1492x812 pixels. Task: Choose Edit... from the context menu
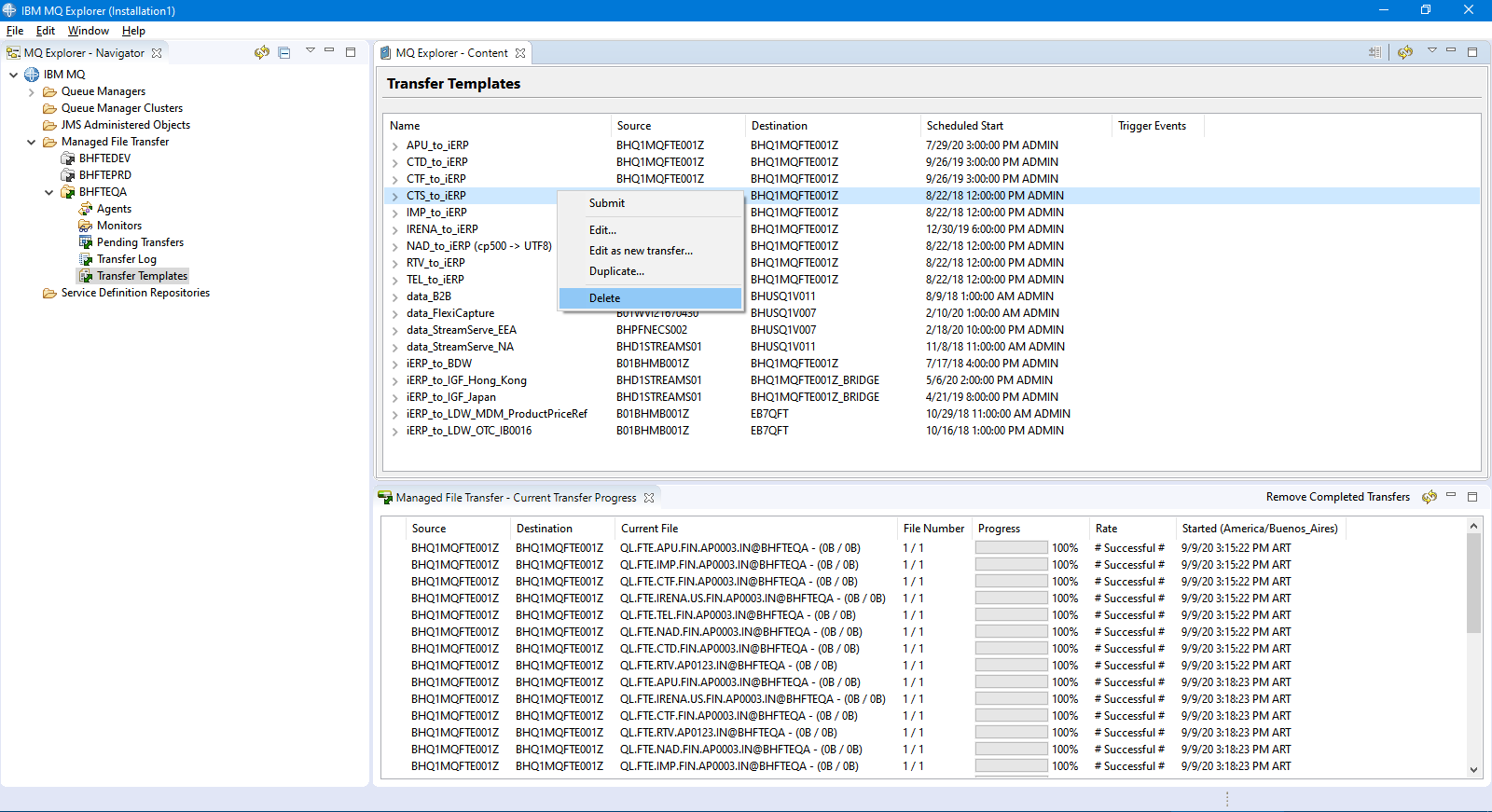click(x=650, y=230)
